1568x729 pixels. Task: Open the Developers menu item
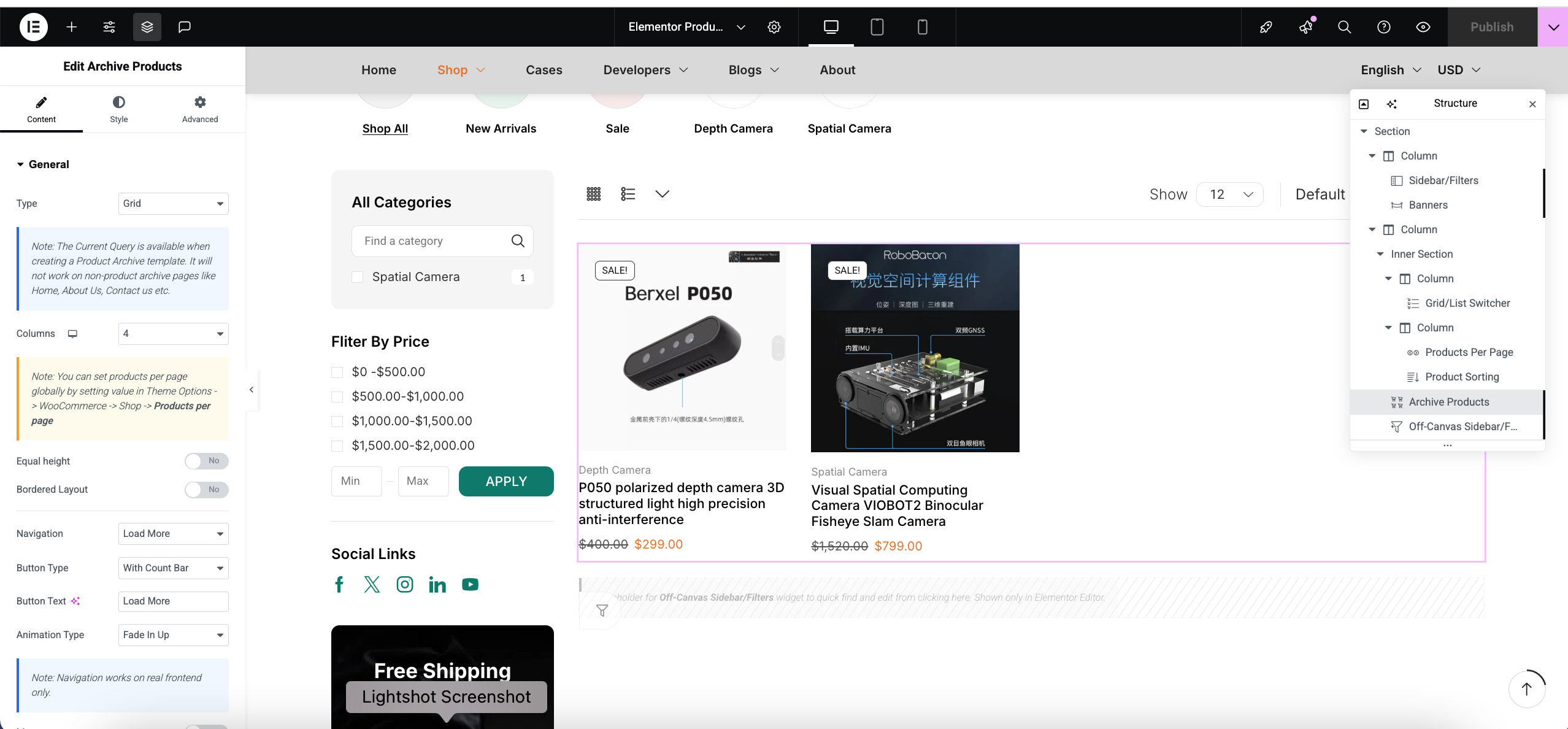(646, 70)
